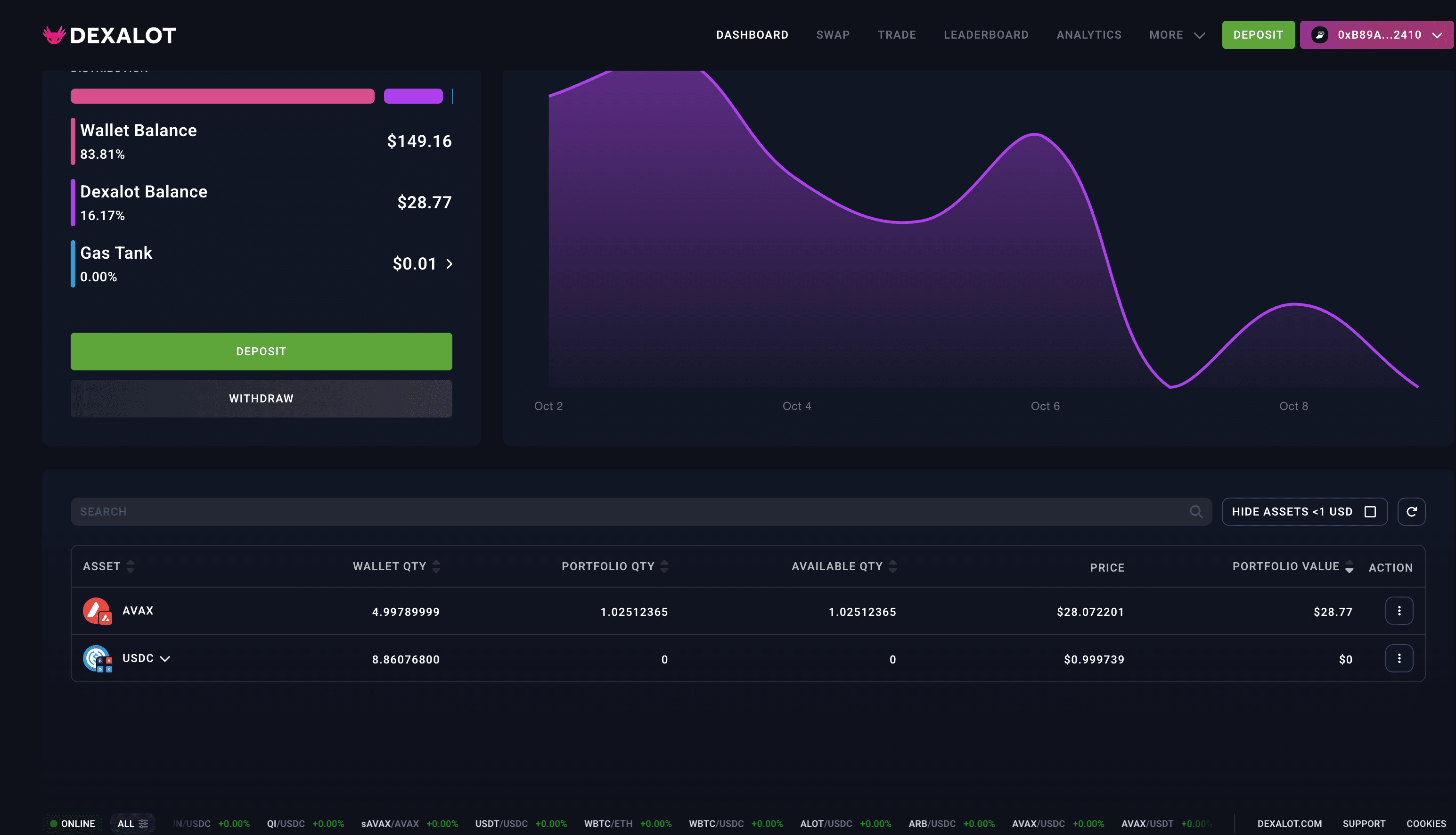Sort table by Wallet Qty

tap(436, 566)
